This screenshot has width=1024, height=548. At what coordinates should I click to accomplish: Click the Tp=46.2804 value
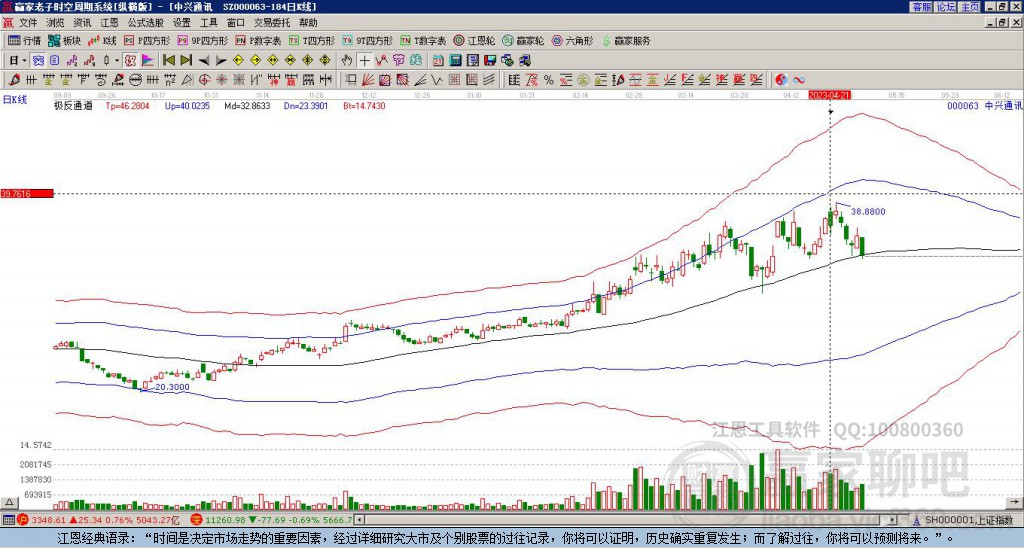coord(127,106)
